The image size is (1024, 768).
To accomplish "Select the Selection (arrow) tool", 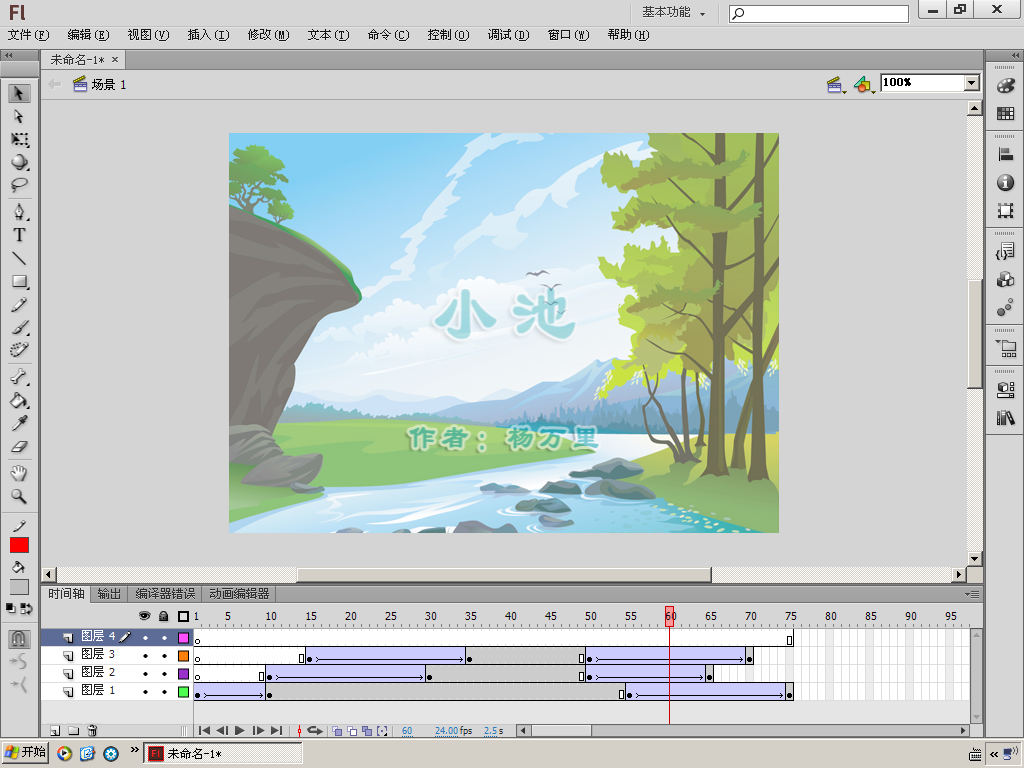I will 19,93.
